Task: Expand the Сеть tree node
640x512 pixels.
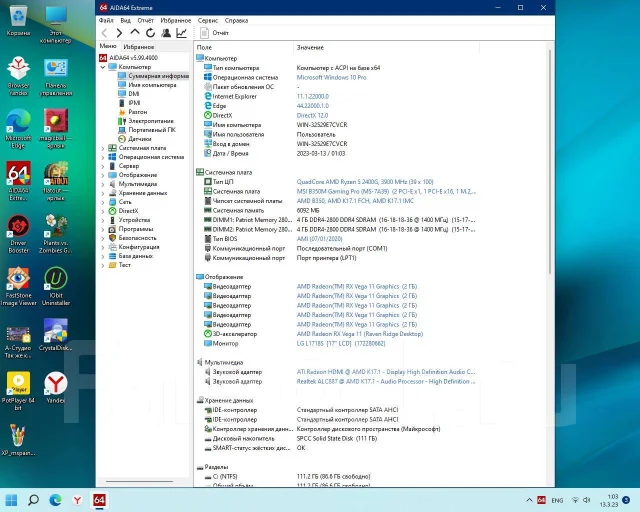Action: [102, 202]
